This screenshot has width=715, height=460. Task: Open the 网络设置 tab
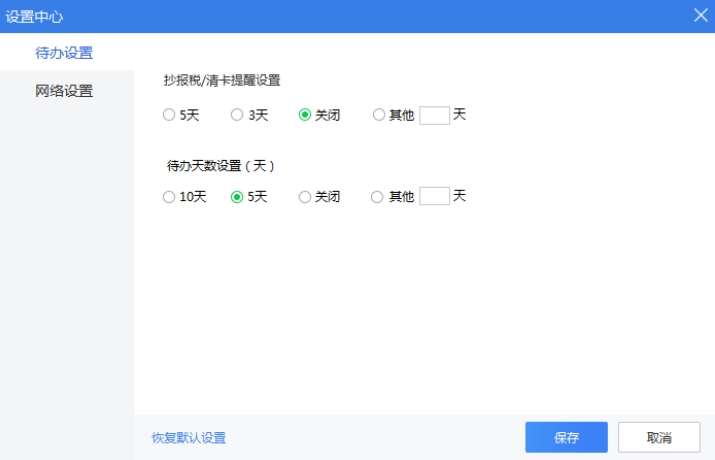pyautogui.click(x=64, y=91)
